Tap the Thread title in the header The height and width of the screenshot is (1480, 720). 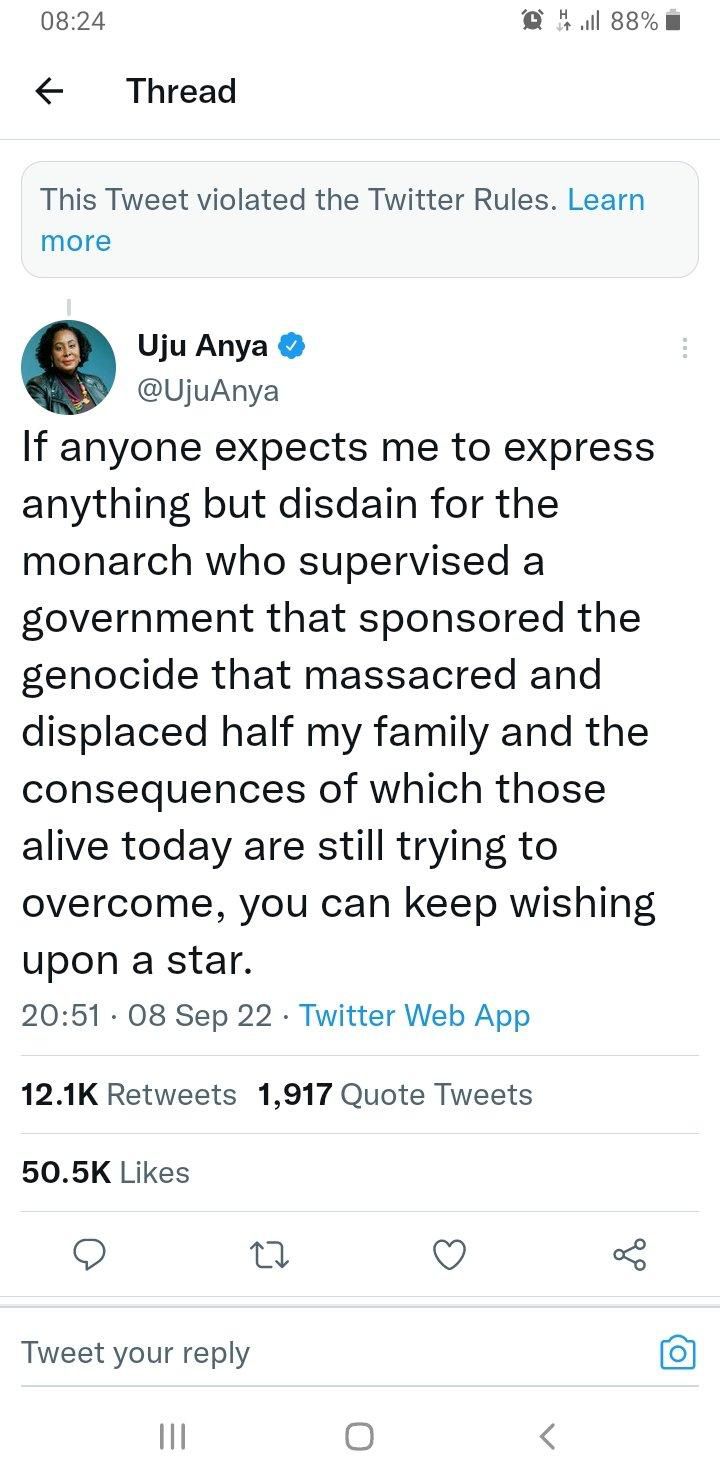[x=181, y=91]
